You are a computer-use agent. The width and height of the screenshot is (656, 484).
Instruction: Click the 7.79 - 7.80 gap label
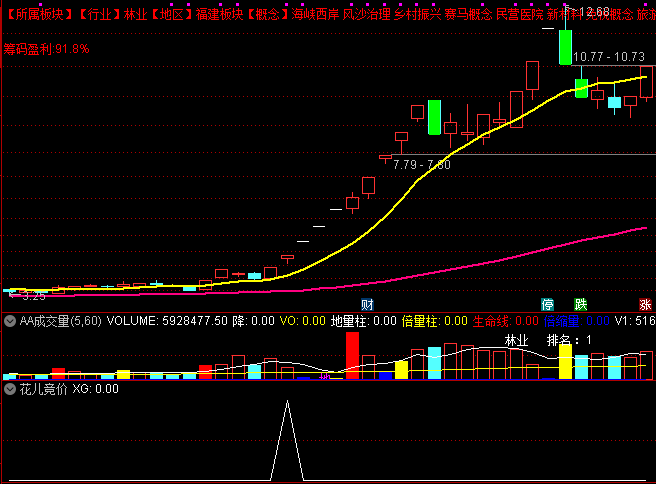click(x=422, y=165)
